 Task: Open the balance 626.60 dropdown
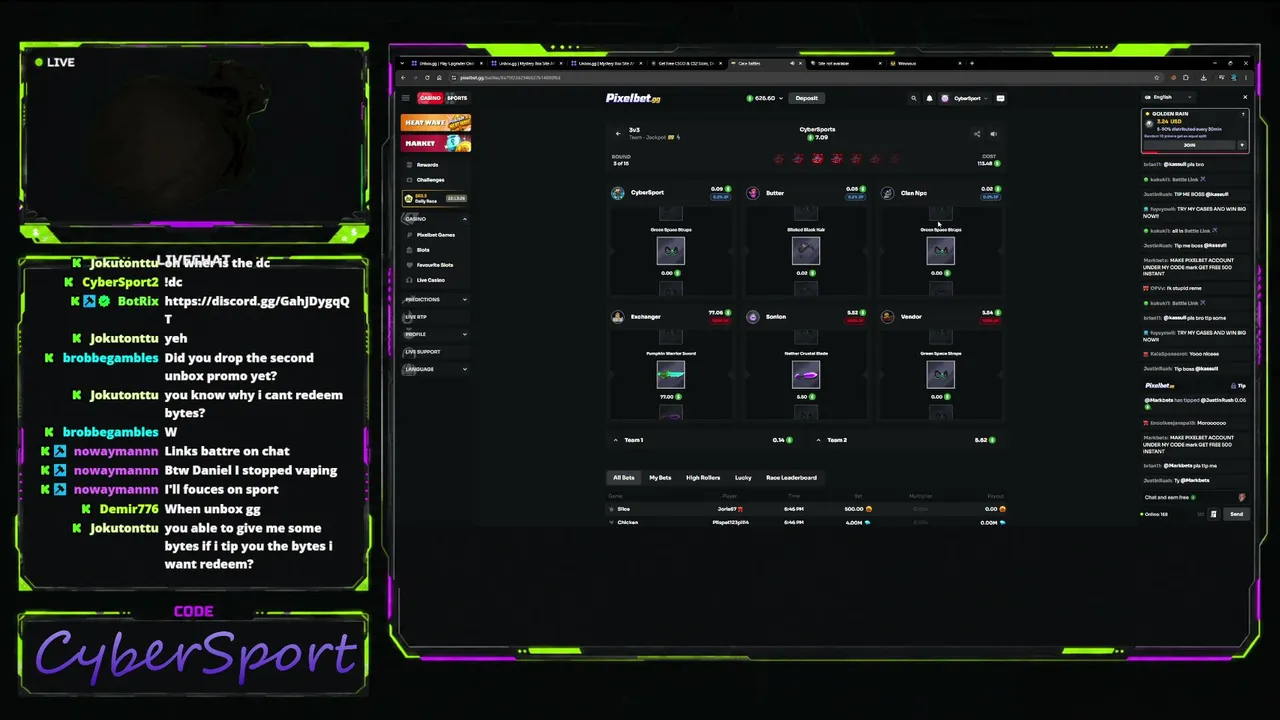tap(764, 98)
